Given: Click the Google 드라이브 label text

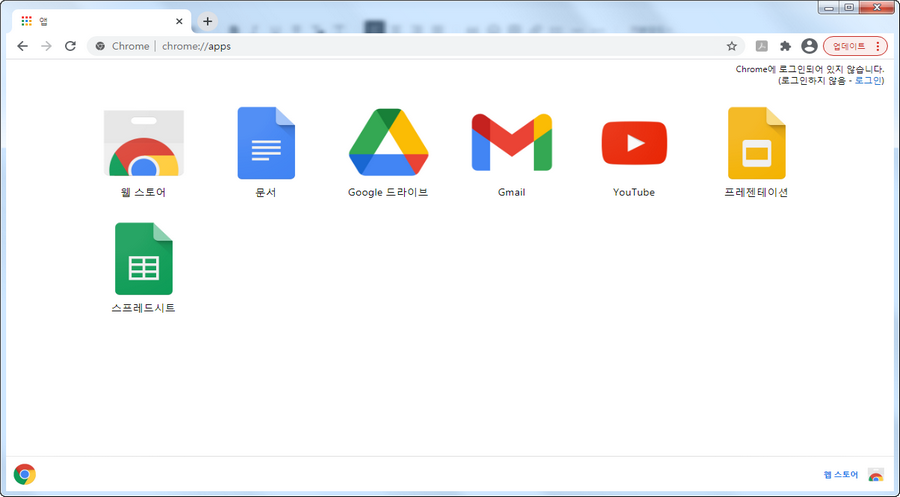Looking at the screenshot, I should click(x=389, y=192).
